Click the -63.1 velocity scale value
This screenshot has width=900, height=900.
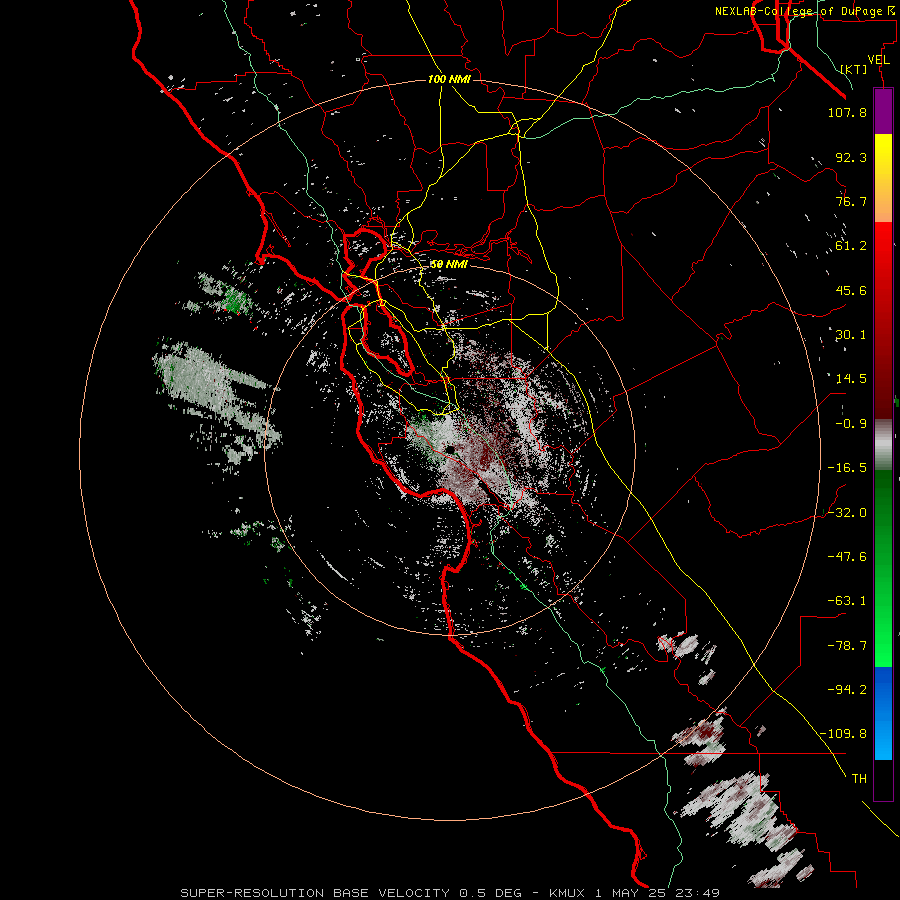click(x=847, y=601)
